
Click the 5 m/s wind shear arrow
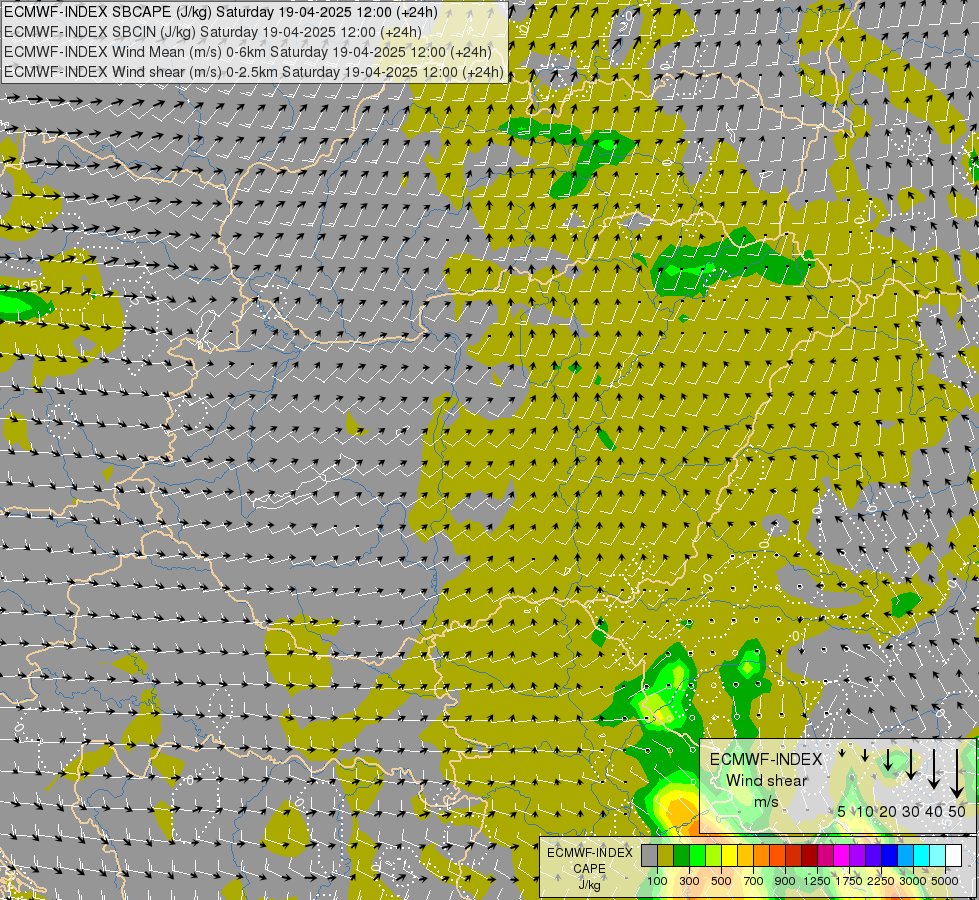[842, 753]
